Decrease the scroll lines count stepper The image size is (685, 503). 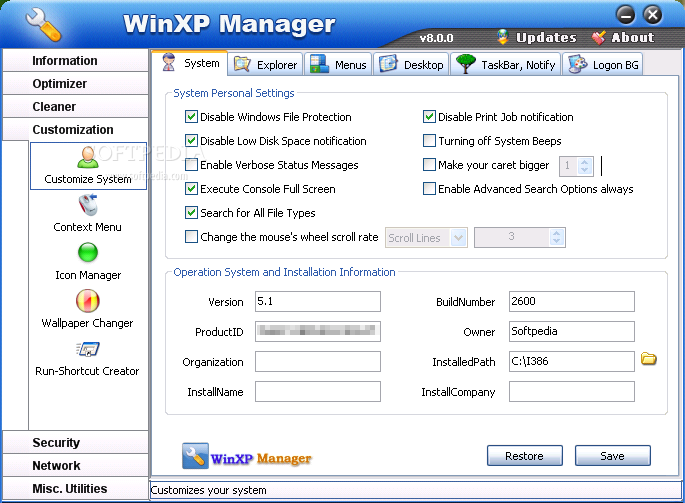[556, 242]
